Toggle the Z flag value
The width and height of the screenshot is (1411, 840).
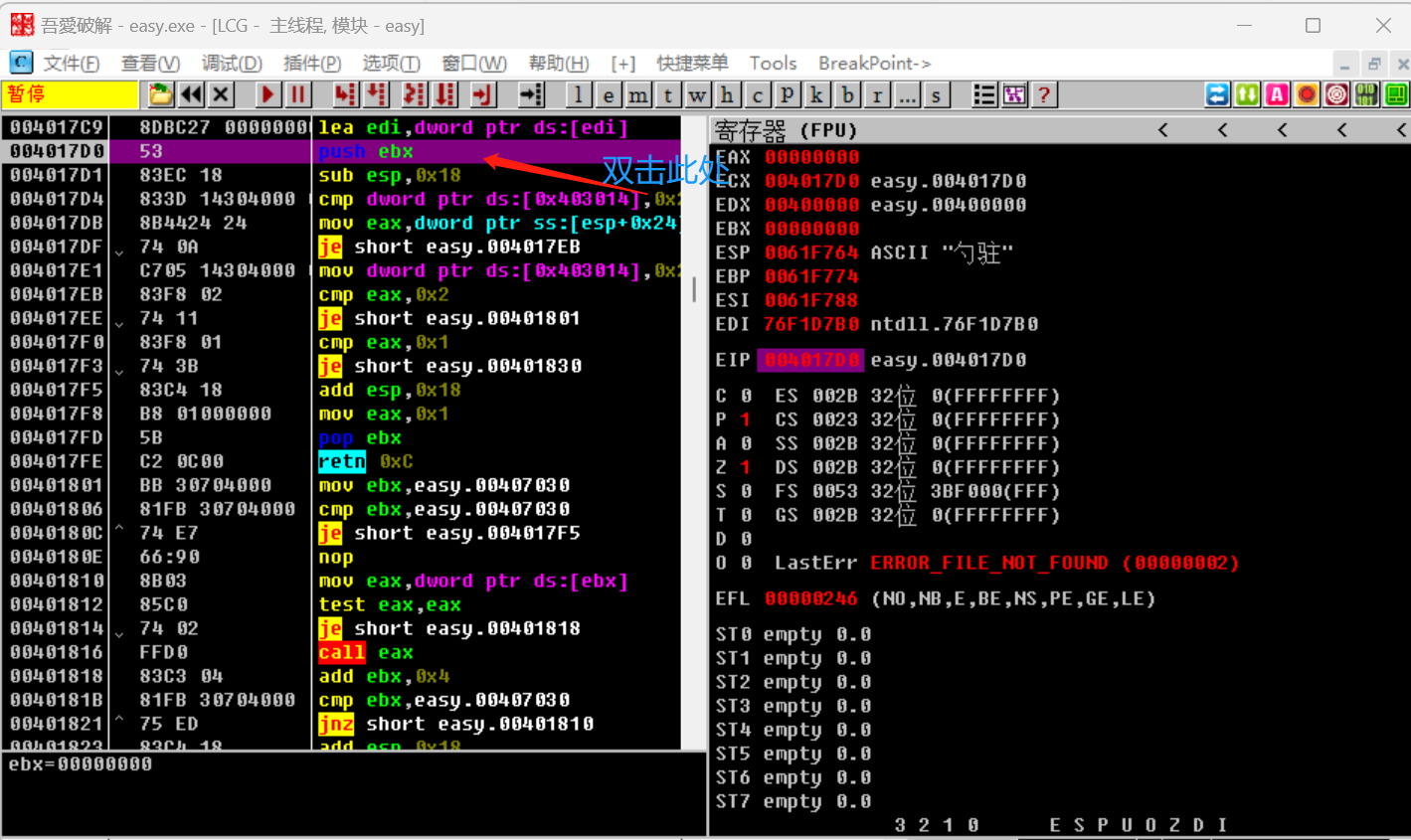[746, 467]
